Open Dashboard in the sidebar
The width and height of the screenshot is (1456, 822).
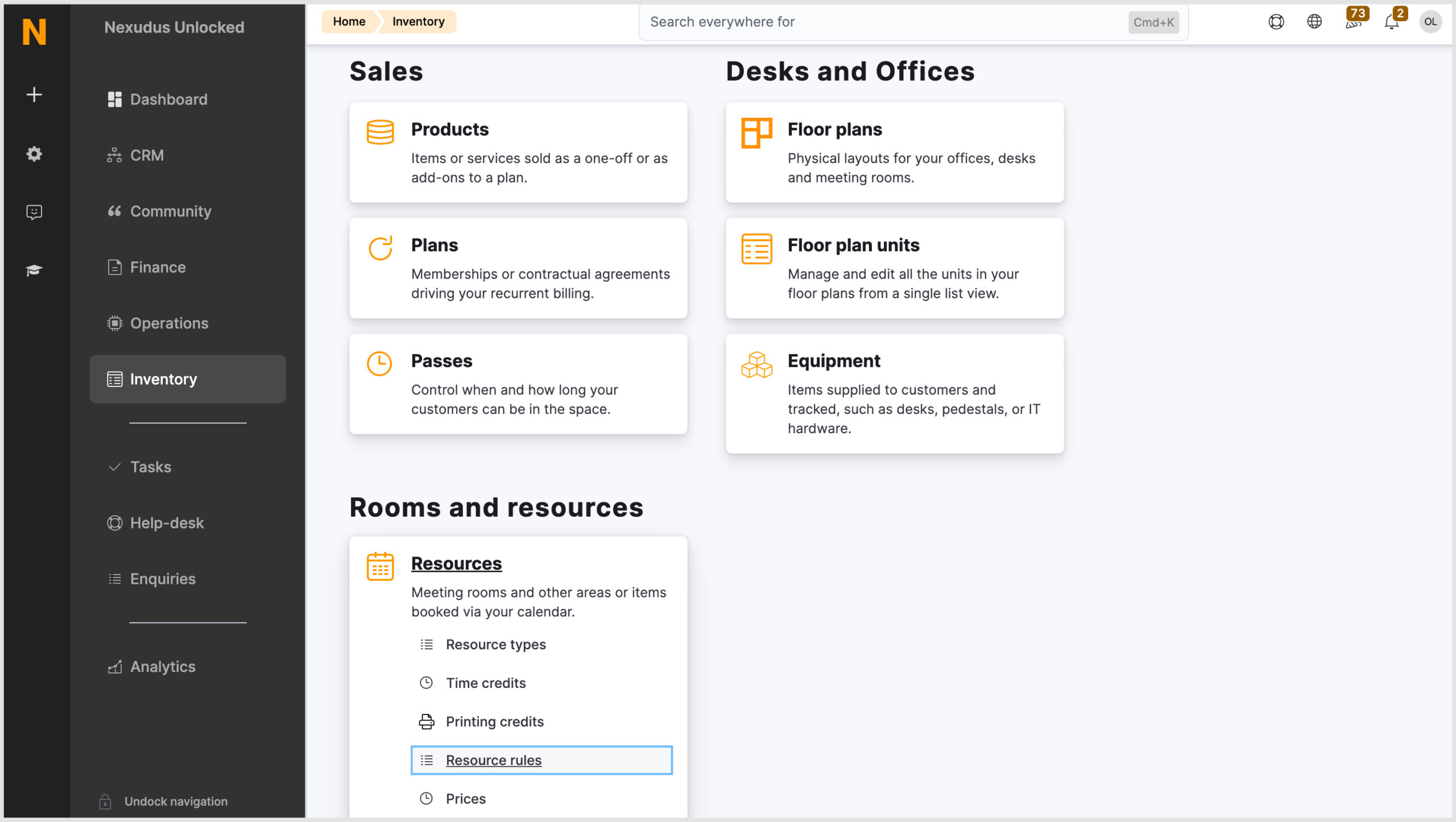click(188, 99)
